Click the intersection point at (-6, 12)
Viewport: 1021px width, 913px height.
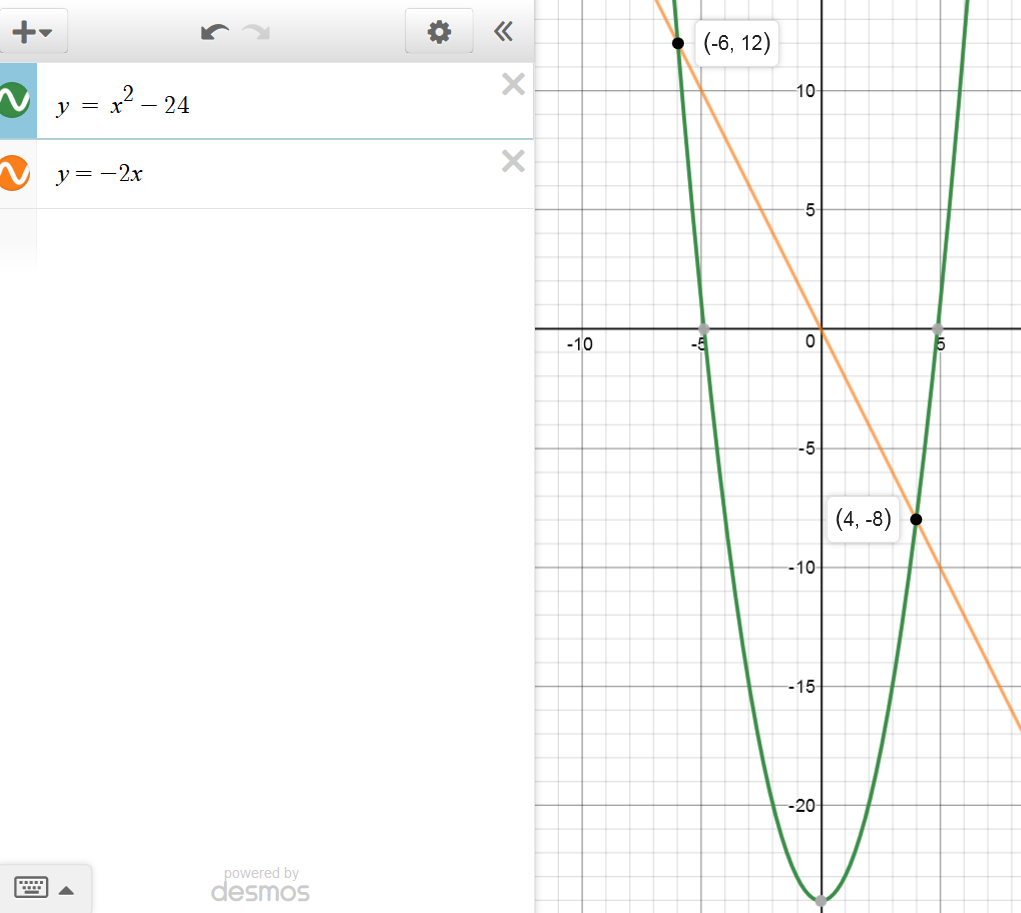[x=678, y=43]
